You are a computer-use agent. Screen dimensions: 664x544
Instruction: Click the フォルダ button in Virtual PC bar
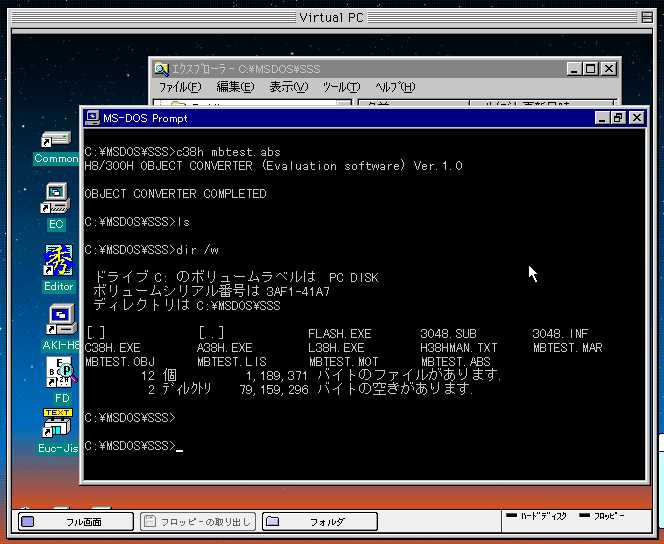click(x=320, y=522)
